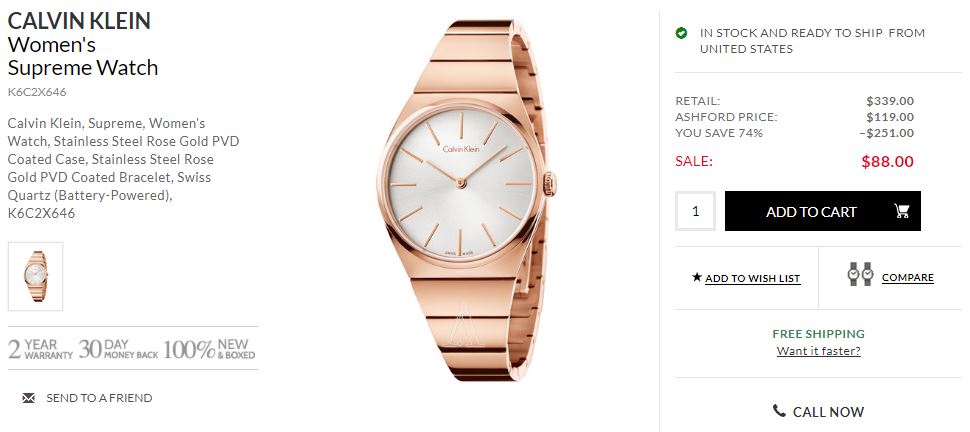970x432 pixels.
Task: Open the Add to Wish List link
Action: [752, 279]
